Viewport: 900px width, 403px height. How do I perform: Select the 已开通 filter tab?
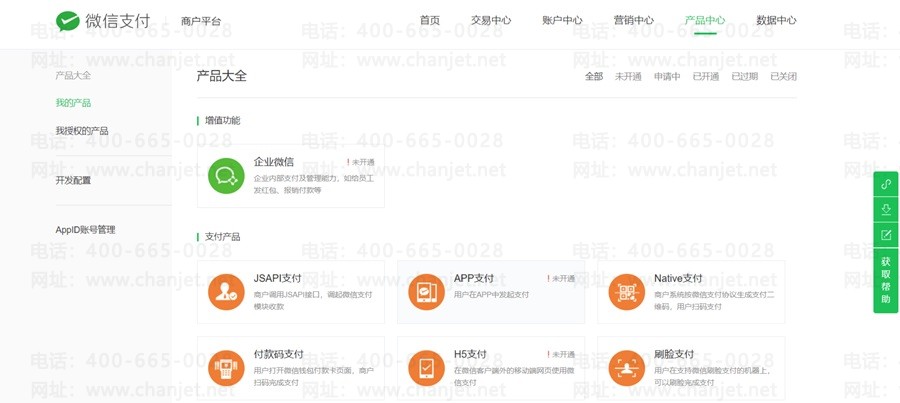705,76
